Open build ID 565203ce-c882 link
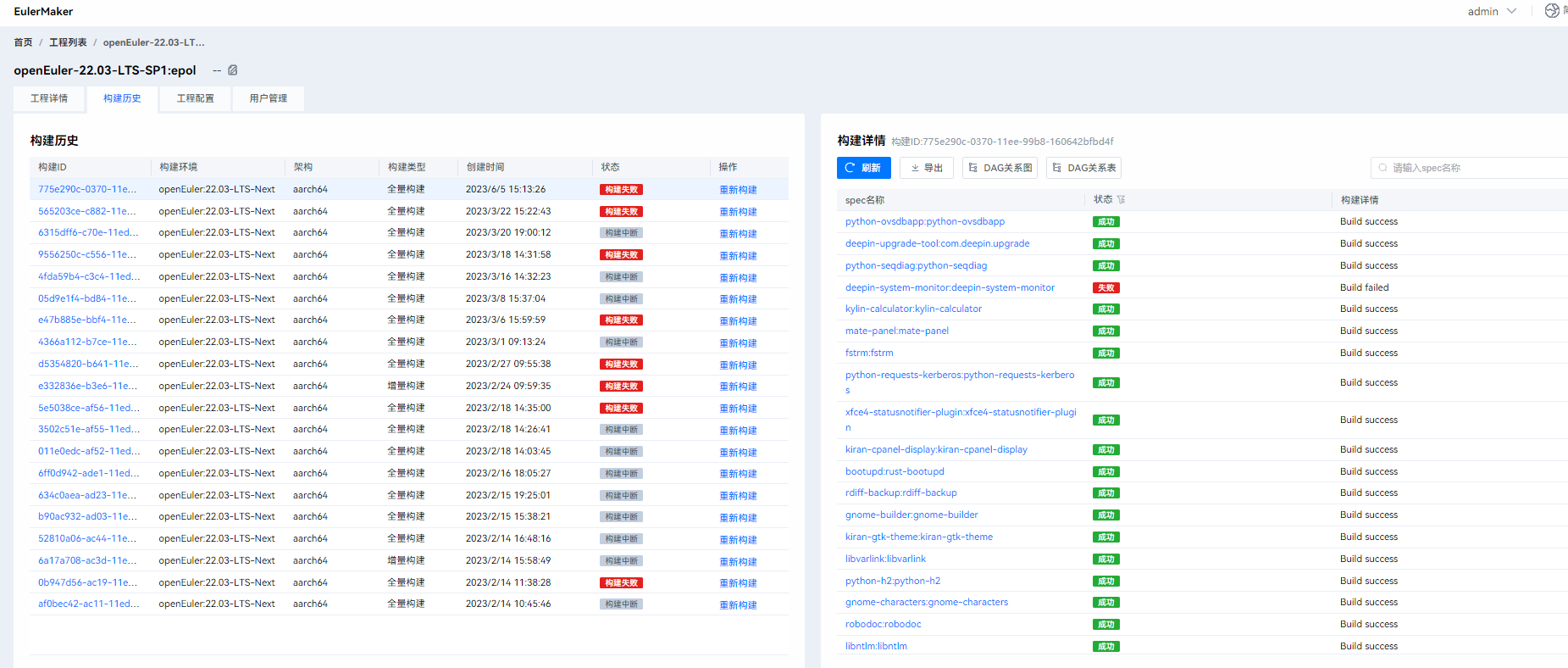Image resolution: width=1568 pixels, height=668 pixels. 86,211
